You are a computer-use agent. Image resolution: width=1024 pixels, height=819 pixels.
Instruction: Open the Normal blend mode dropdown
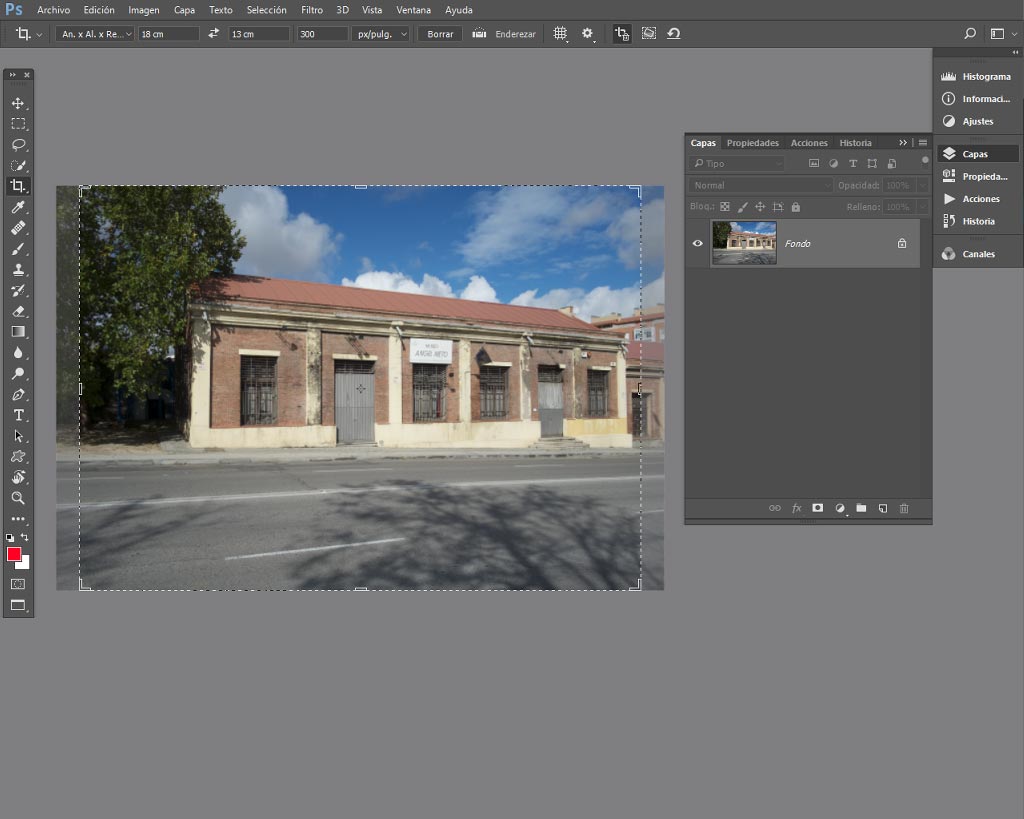click(x=760, y=185)
